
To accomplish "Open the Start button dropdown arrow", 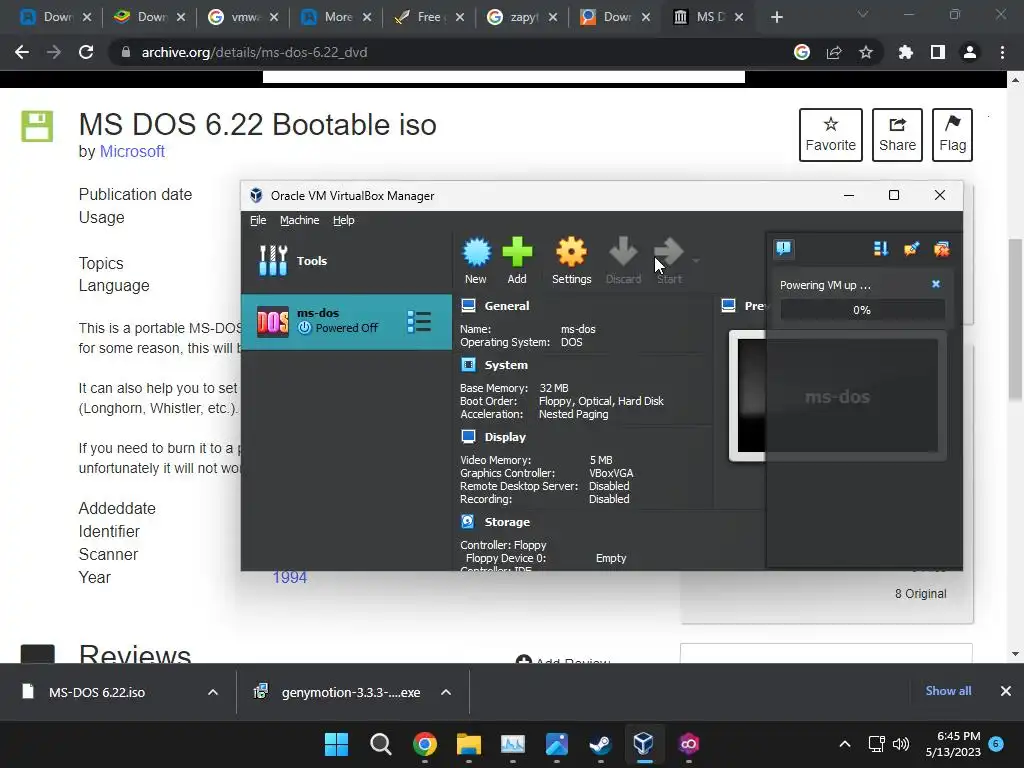I will pyautogui.click(x=696, y=261).
